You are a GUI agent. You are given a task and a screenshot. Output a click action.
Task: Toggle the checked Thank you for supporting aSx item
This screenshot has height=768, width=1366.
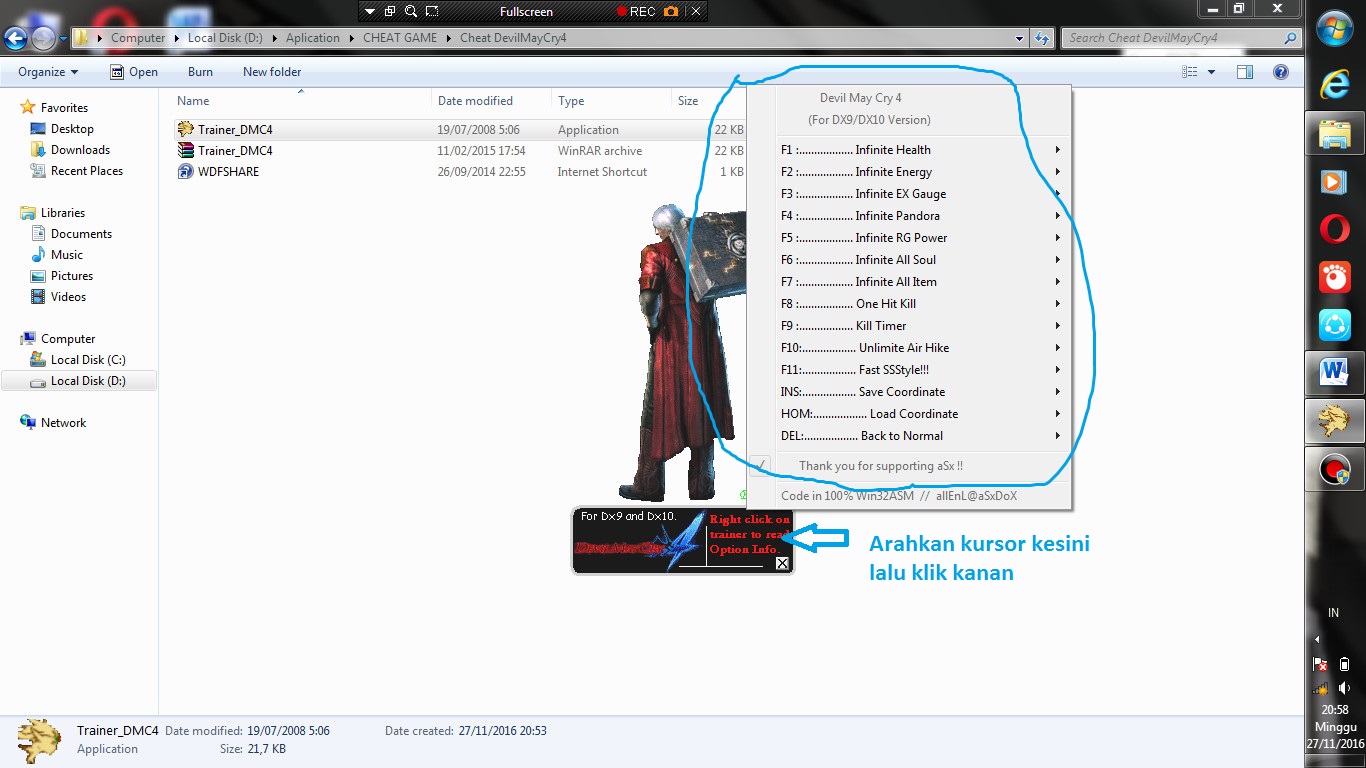pyautogui.click(x=910, y=466)
